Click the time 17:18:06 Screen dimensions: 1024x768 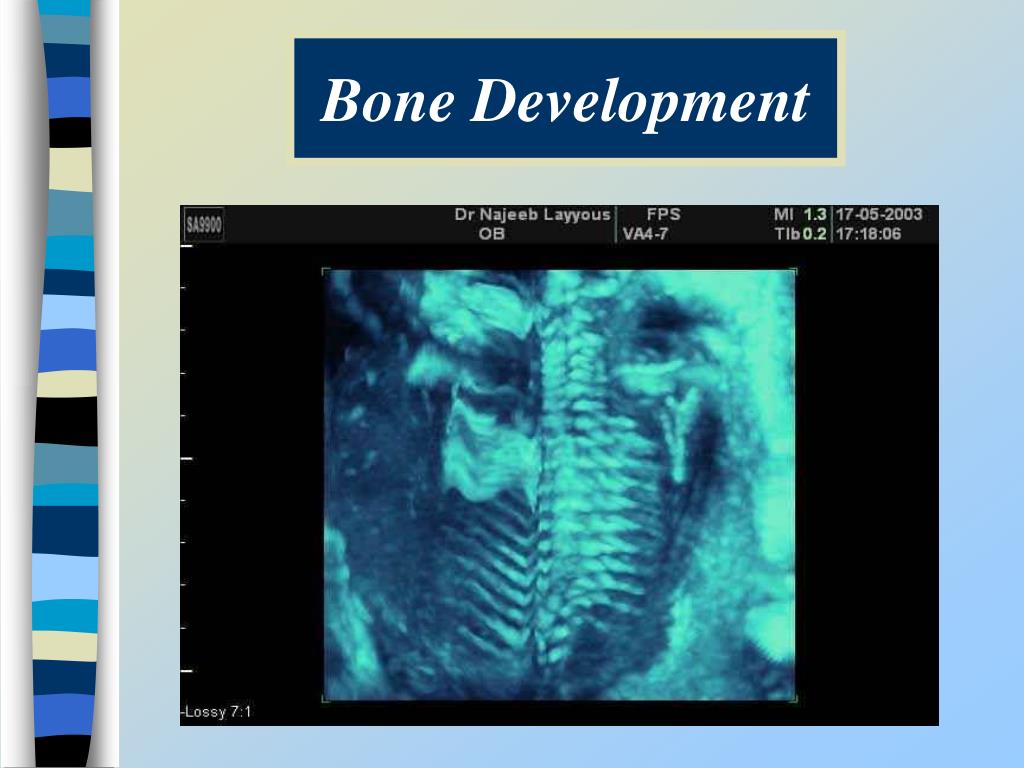(x=869, y=234)
